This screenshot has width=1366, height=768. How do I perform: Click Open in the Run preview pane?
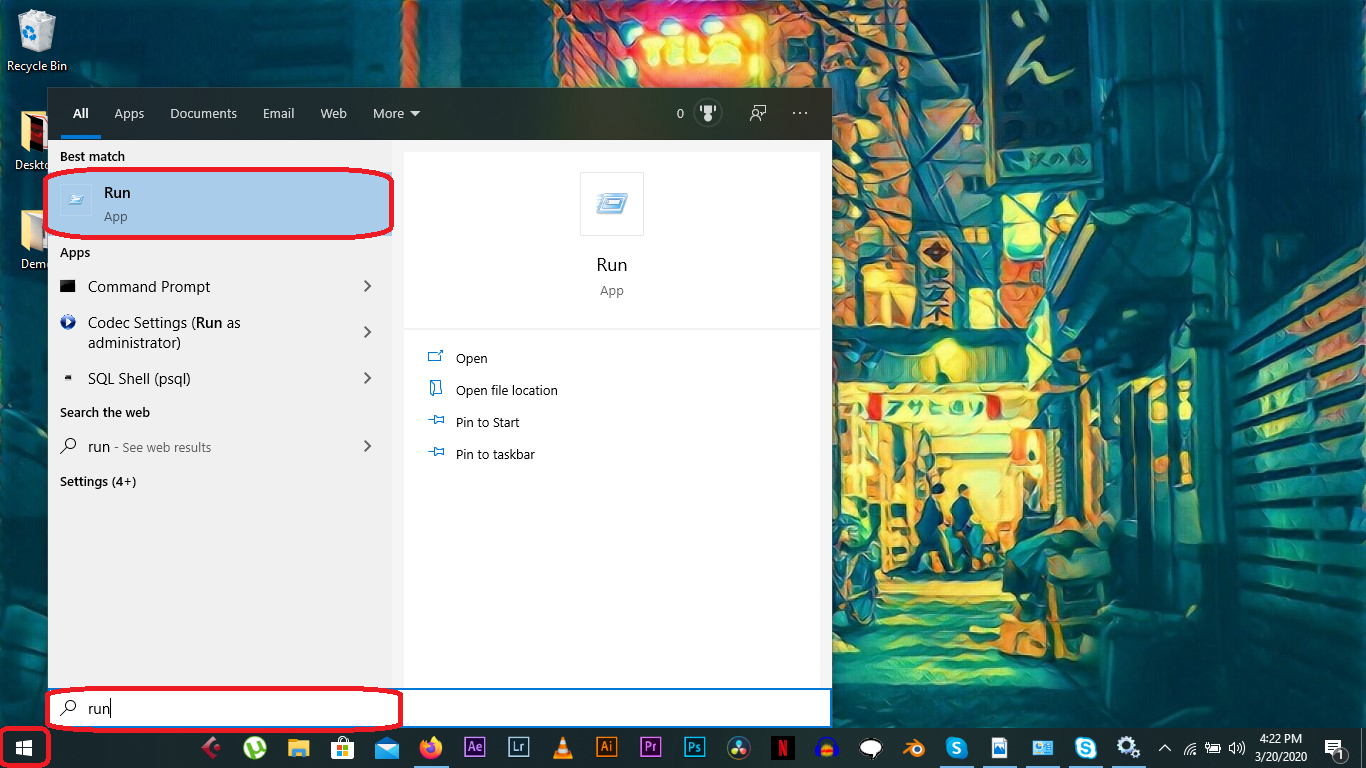(471, 358)
